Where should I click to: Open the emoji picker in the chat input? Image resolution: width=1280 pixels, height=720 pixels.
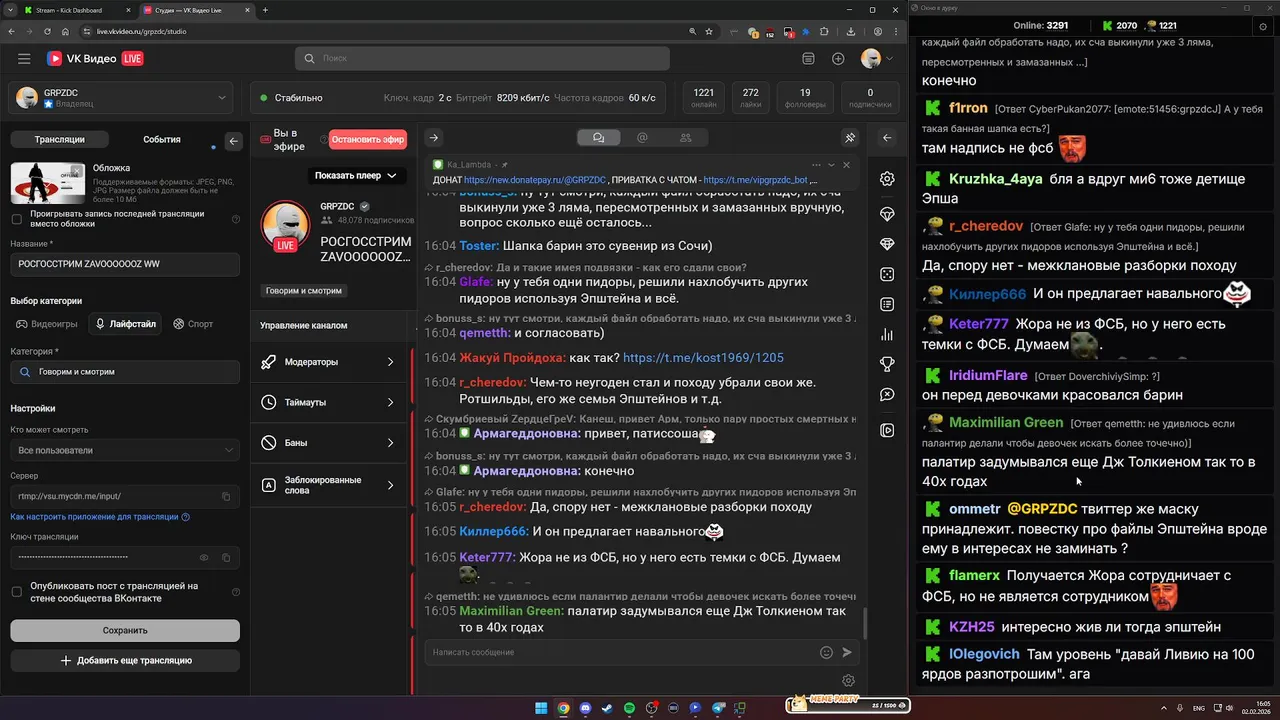pos(826,652)
